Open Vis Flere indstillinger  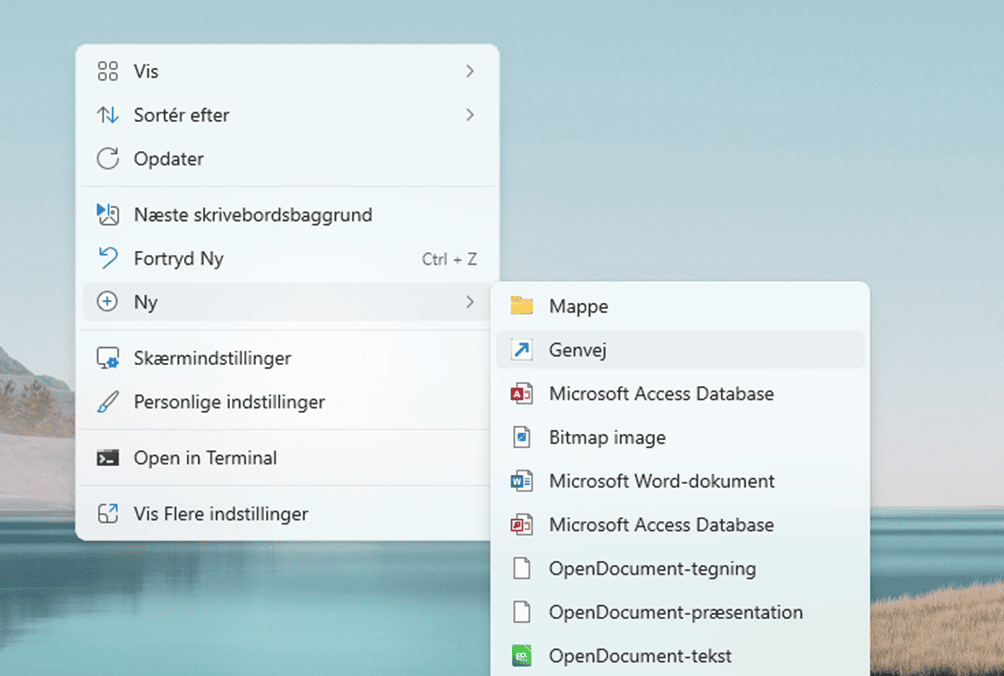220,514
